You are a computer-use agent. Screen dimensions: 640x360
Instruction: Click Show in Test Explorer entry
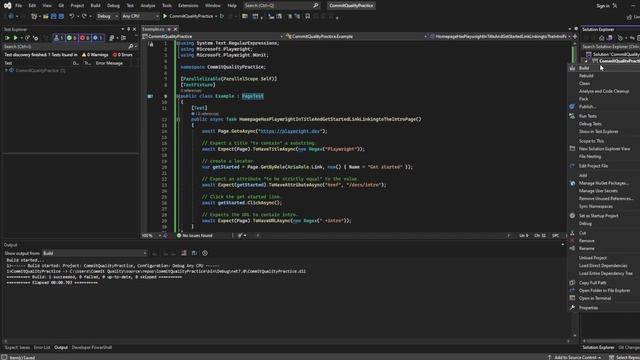(598, 132)
